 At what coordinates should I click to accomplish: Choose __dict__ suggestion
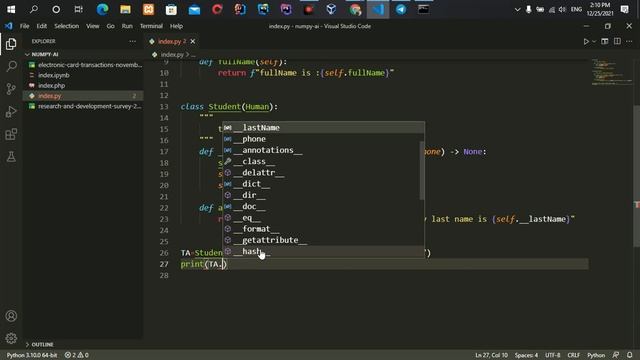321,184
